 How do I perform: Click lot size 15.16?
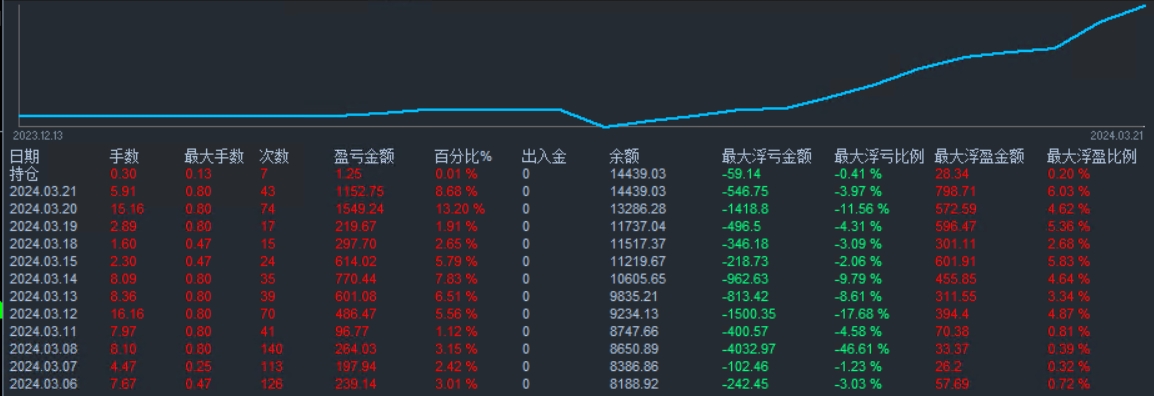click(127, 209)
